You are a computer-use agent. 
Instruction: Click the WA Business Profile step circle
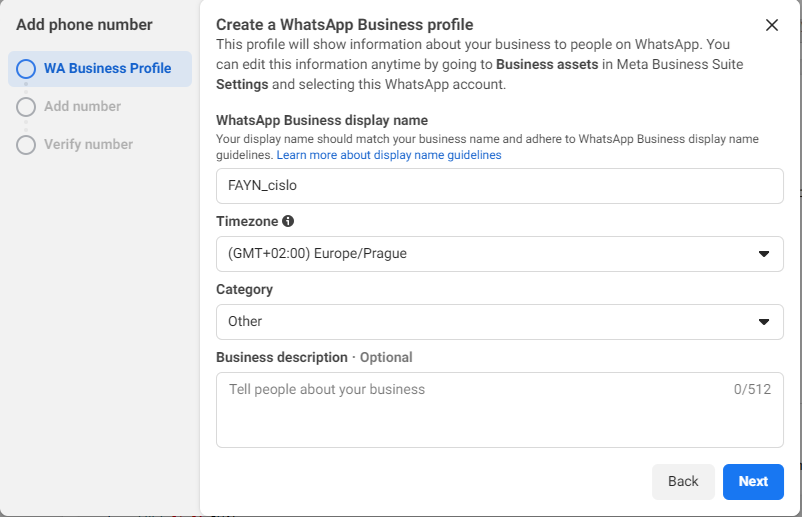[26, 69]
